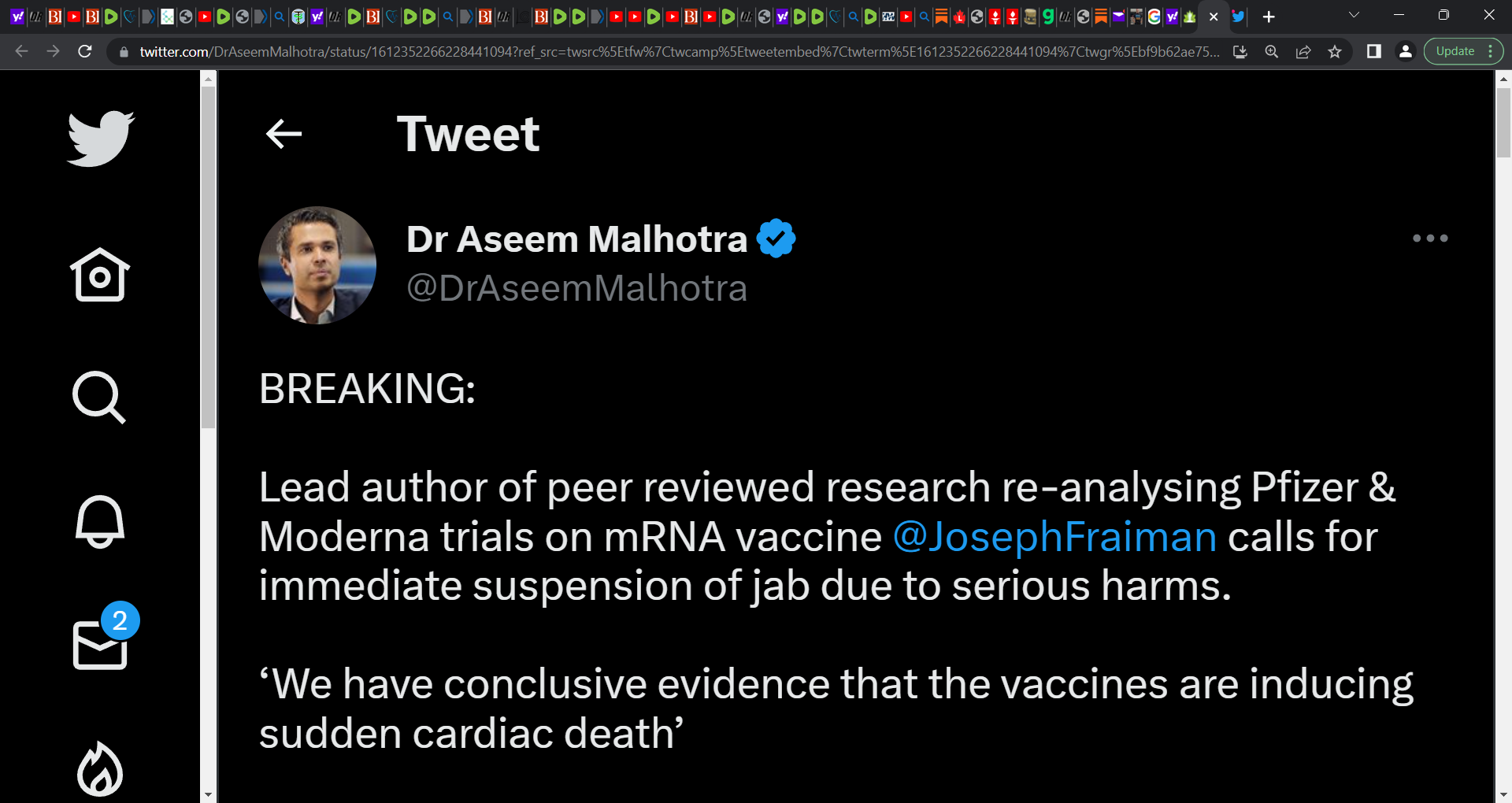Image resolution: width=1512 pixels, height=803 pixels.
Task: Switch to the last Twitter tab
Action: click(1239, 17)
